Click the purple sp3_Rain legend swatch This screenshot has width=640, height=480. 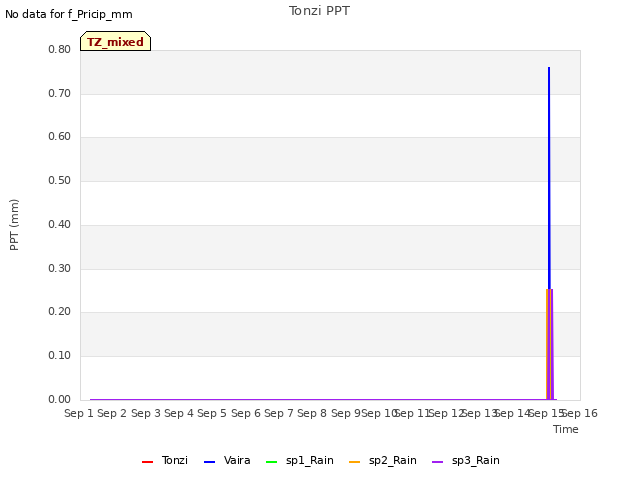click(x=438, y=462)
